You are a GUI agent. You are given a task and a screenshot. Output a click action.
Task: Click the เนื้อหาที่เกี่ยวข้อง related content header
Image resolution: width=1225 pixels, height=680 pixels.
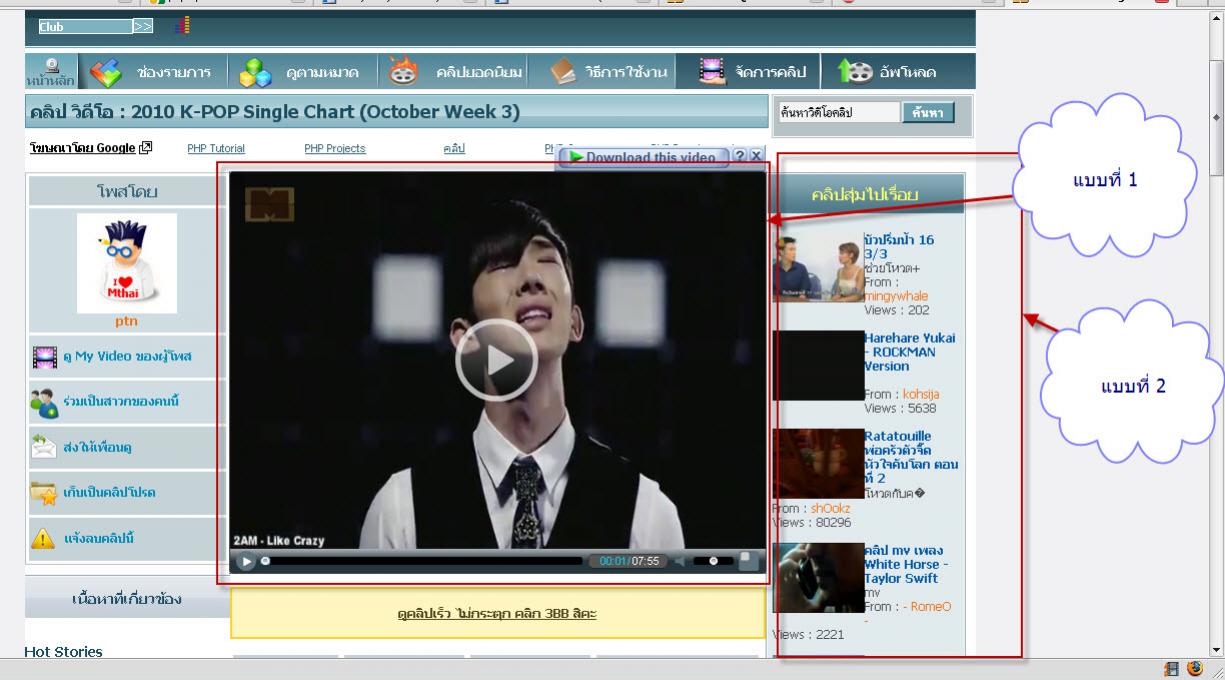127,600
